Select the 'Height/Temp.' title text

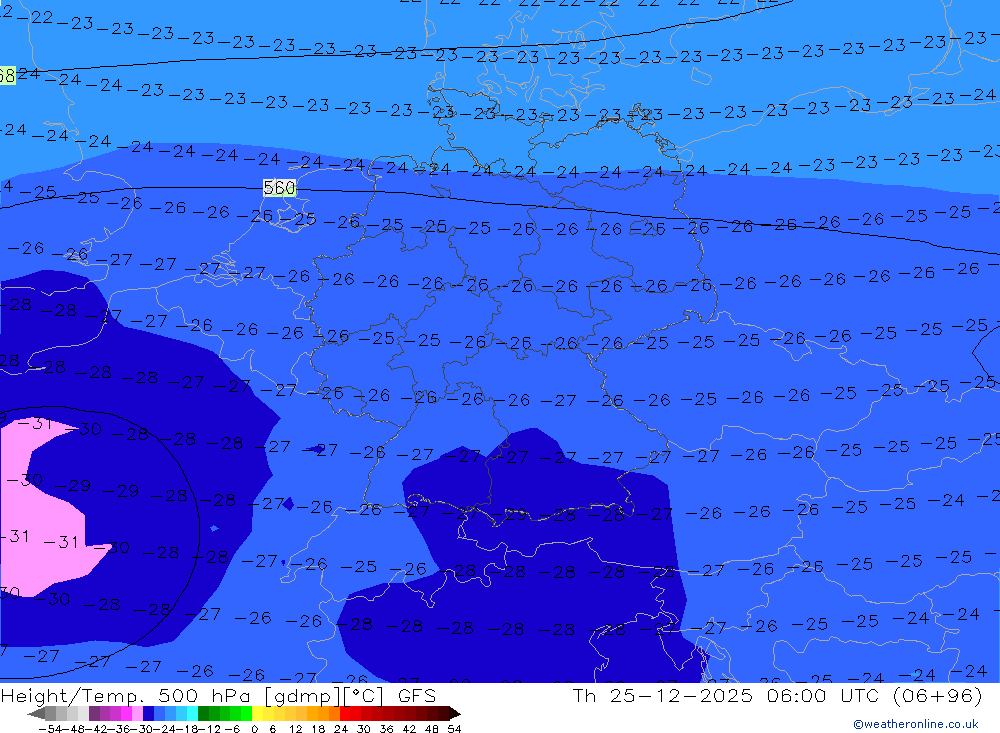pos(72,696)
